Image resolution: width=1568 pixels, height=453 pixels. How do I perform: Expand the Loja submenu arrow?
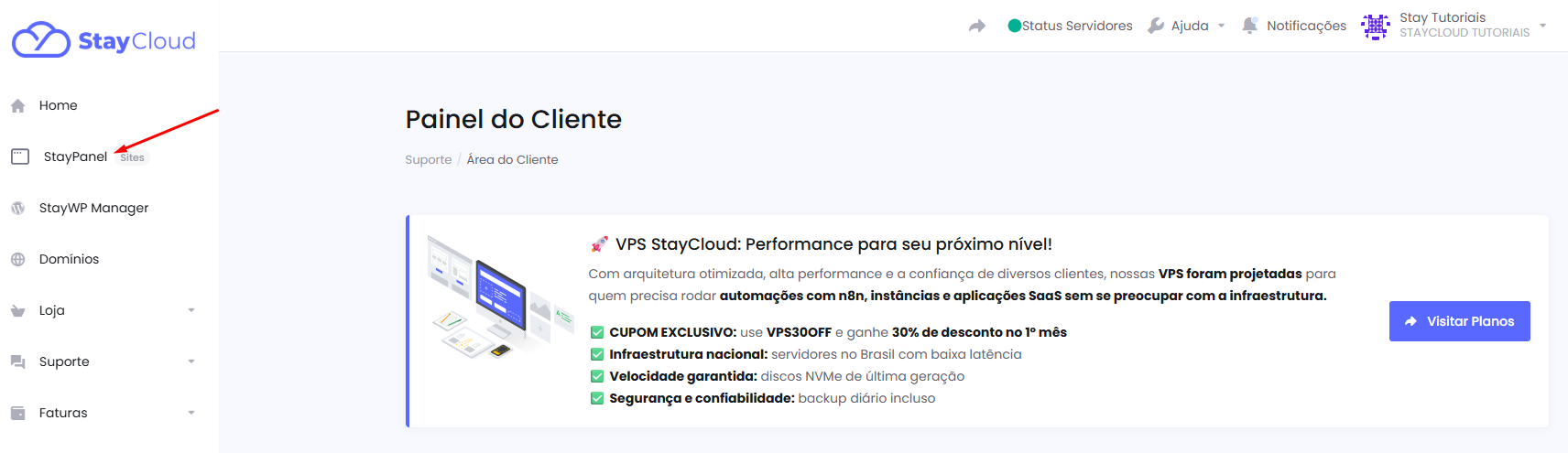pyautogui.click(x=191, y=310)
